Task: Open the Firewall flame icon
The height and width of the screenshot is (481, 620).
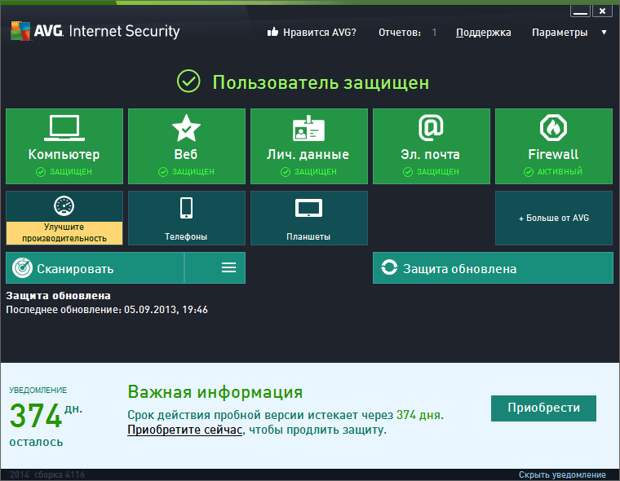Action: (553, 128)
